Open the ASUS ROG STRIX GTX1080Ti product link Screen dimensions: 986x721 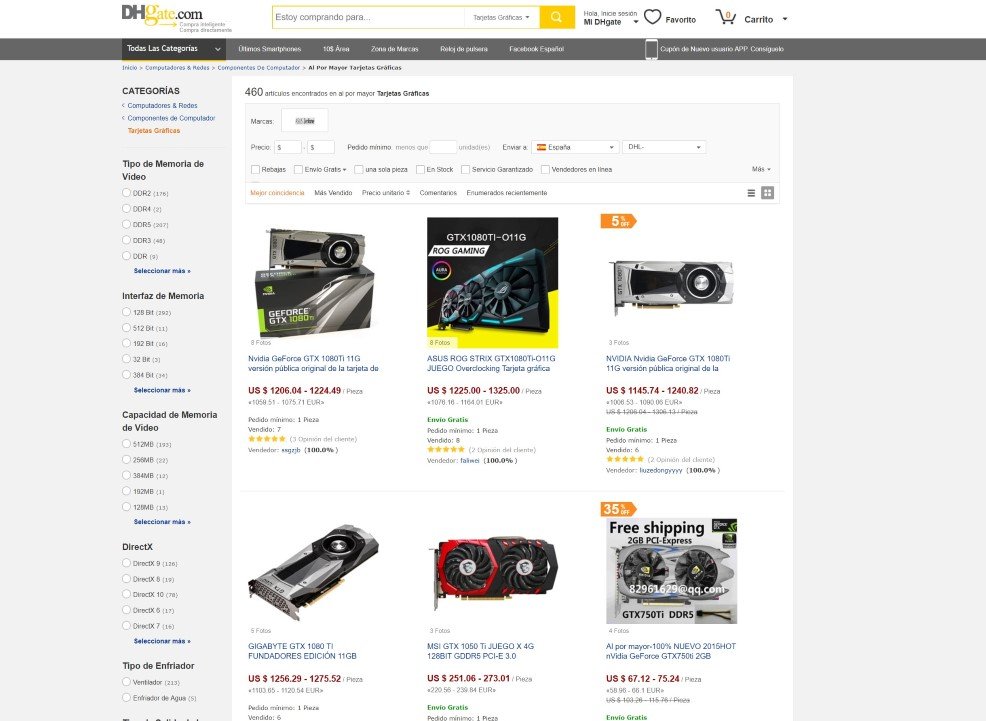(x=491, y=363)
